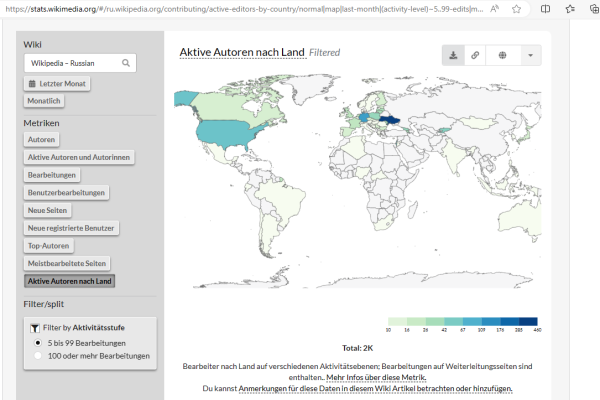Open the Letzter Monat time range selector
600x400 pixels.
(x=57, y=84)
